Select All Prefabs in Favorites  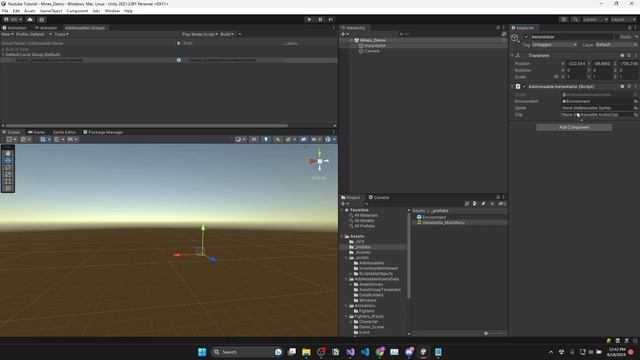click(x=361, y=226)
